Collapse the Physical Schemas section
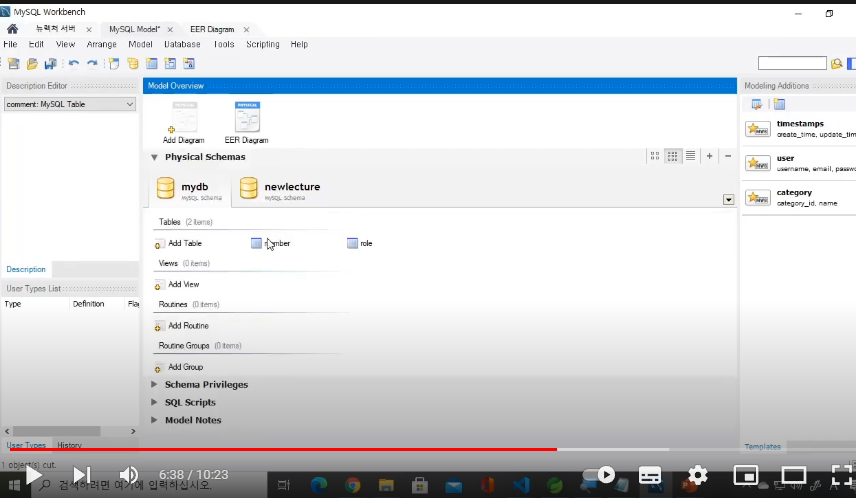856x498 pixels. pos(154,157)
